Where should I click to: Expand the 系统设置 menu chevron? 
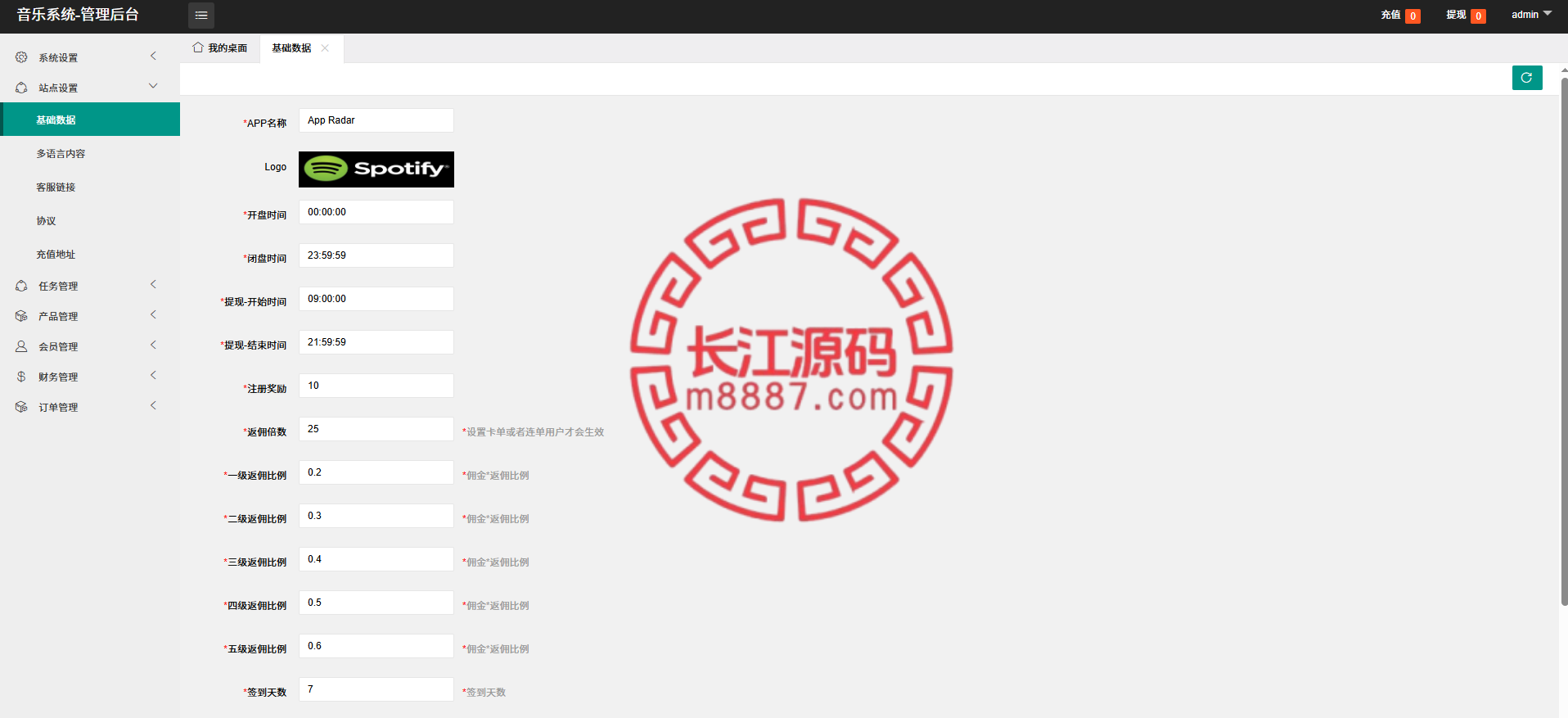coord(153,56)
